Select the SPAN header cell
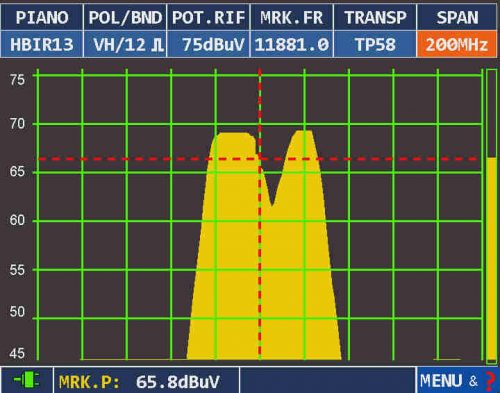The height and width of the screenshot is (393, 500). [457, 17]
